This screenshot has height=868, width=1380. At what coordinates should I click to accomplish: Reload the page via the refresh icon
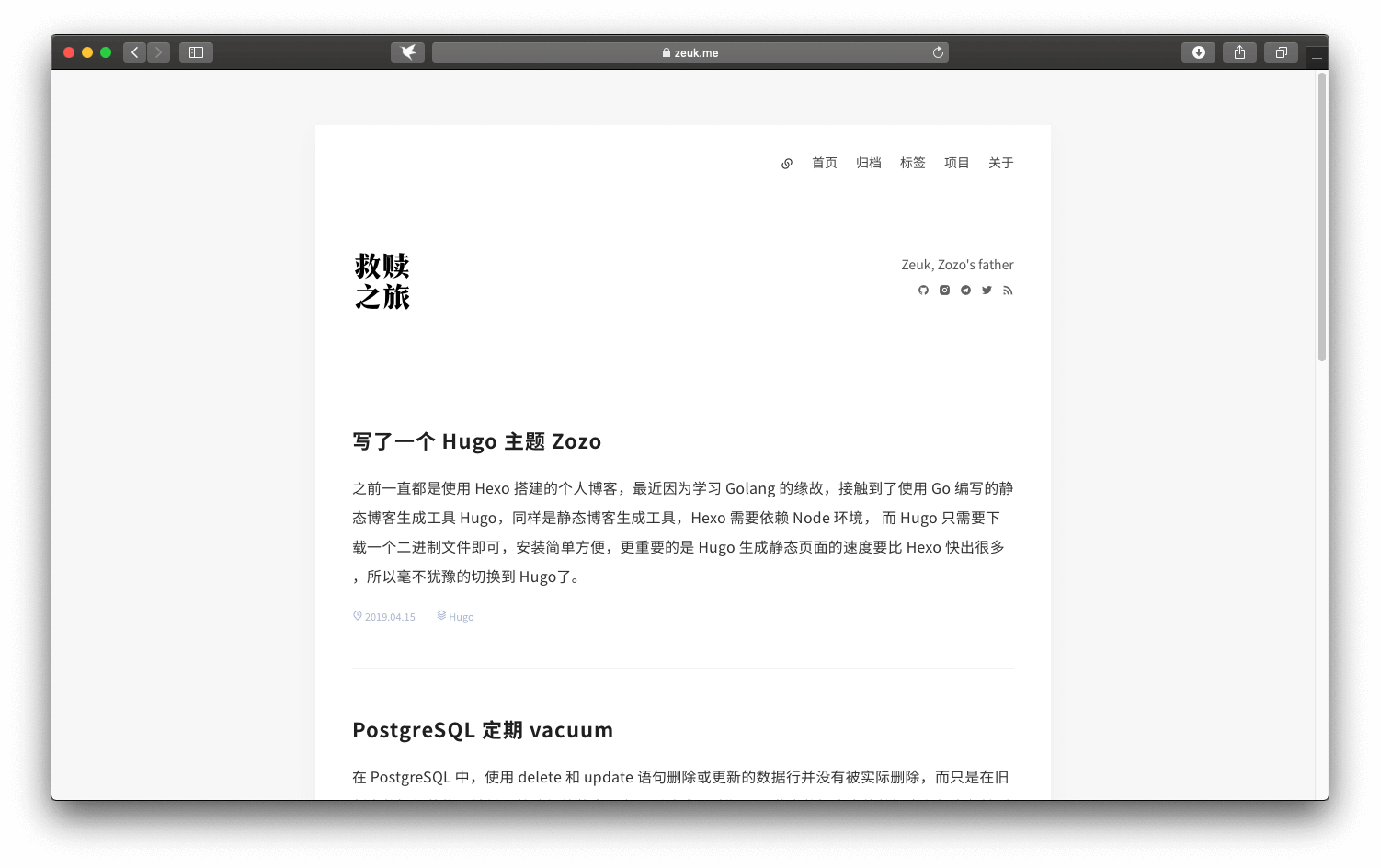tap(938, 52)
